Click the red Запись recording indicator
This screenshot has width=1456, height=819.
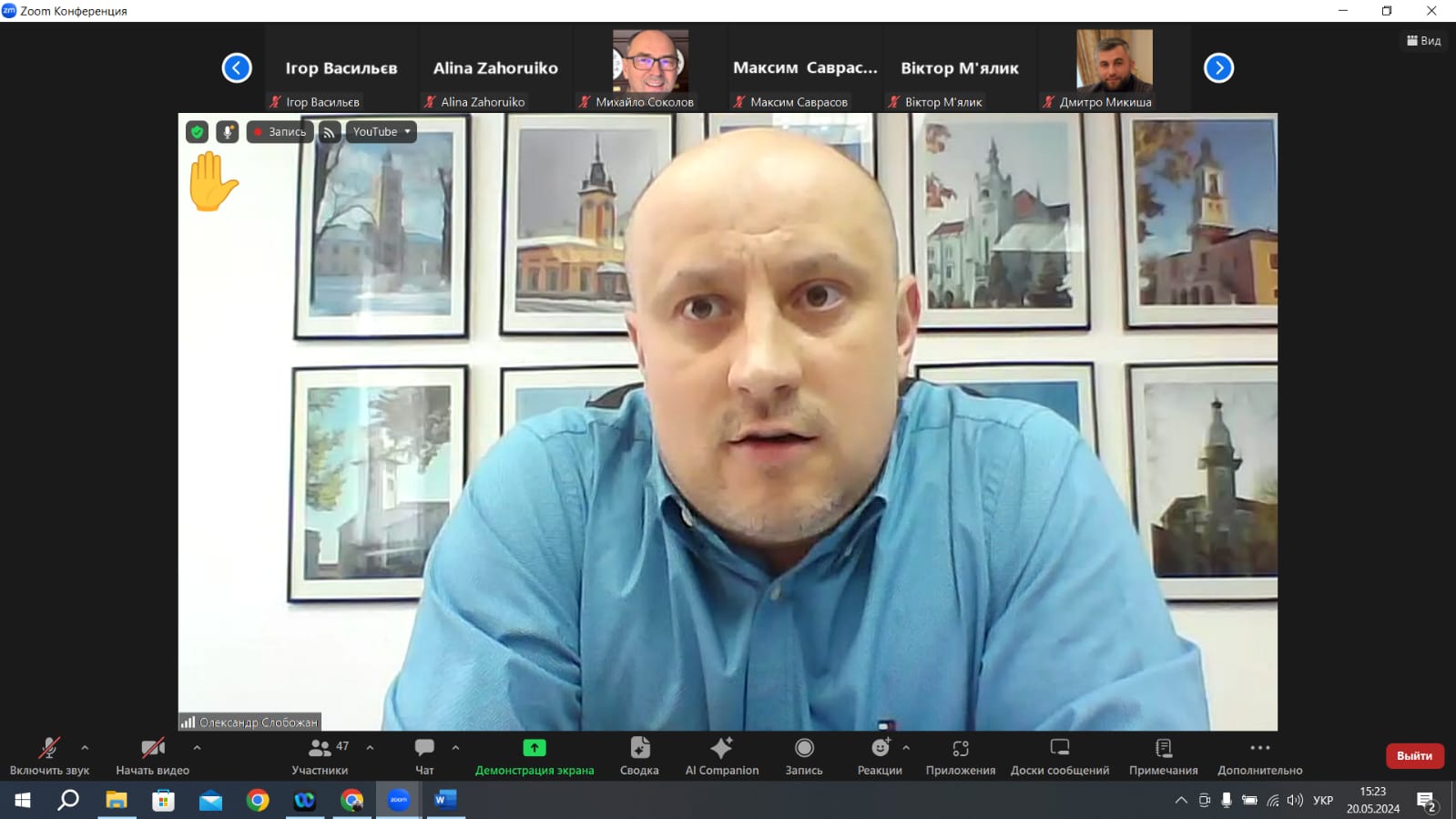coord(280,132)
